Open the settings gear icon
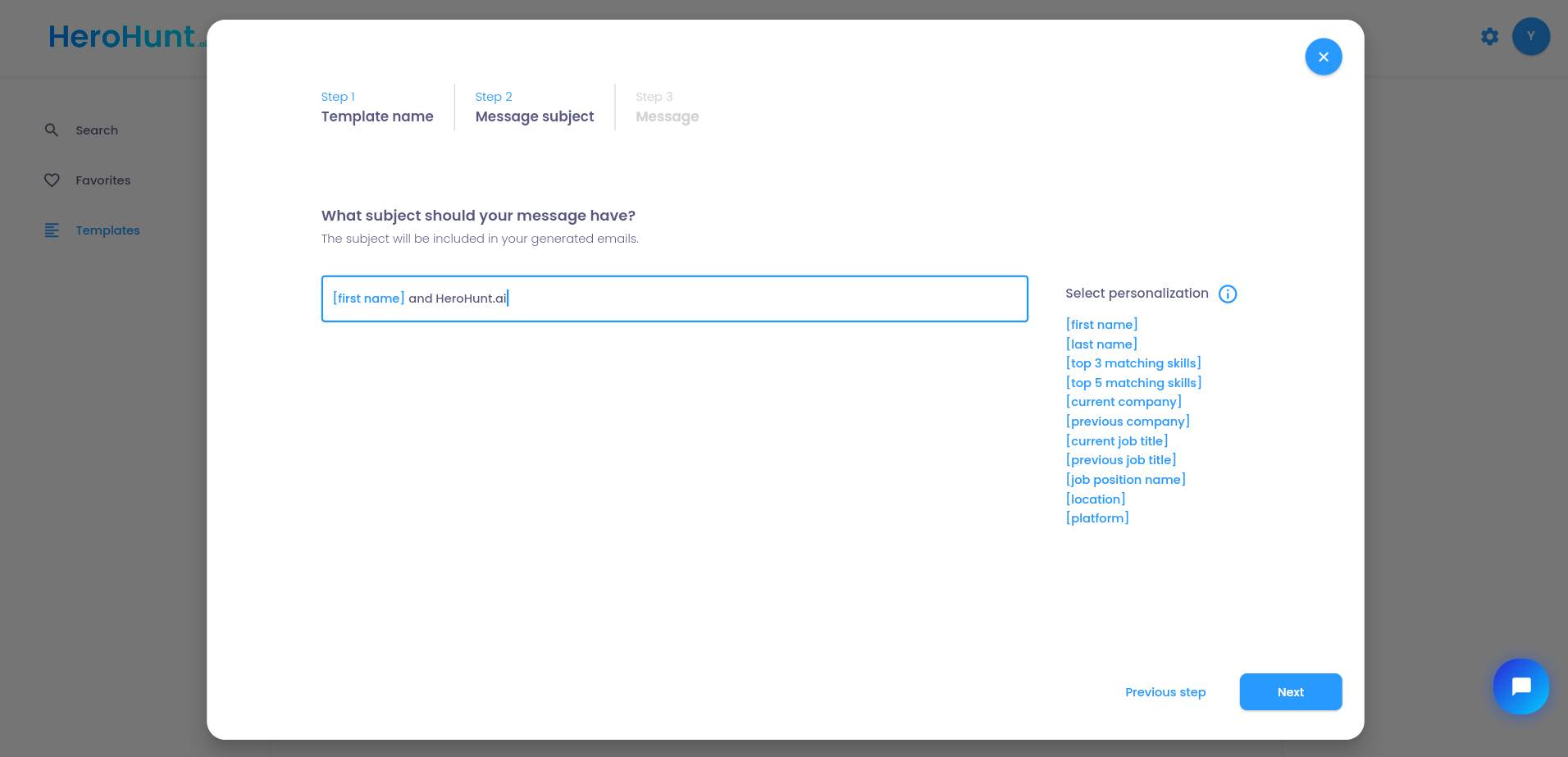Image resolution: width=1568 pixels, height=757 pixels. [x=1489, y=36]
